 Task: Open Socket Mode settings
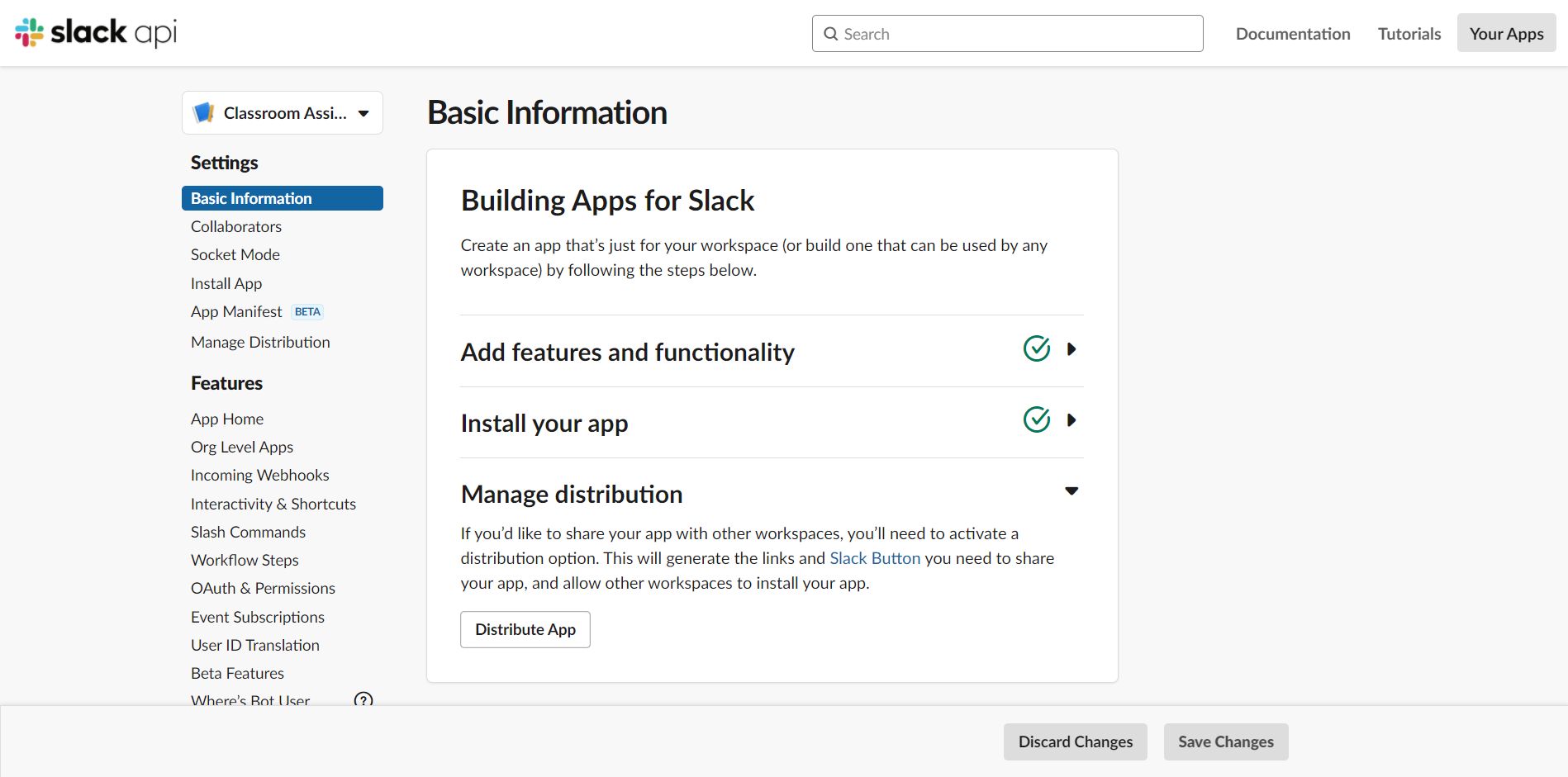click(235, 254)
